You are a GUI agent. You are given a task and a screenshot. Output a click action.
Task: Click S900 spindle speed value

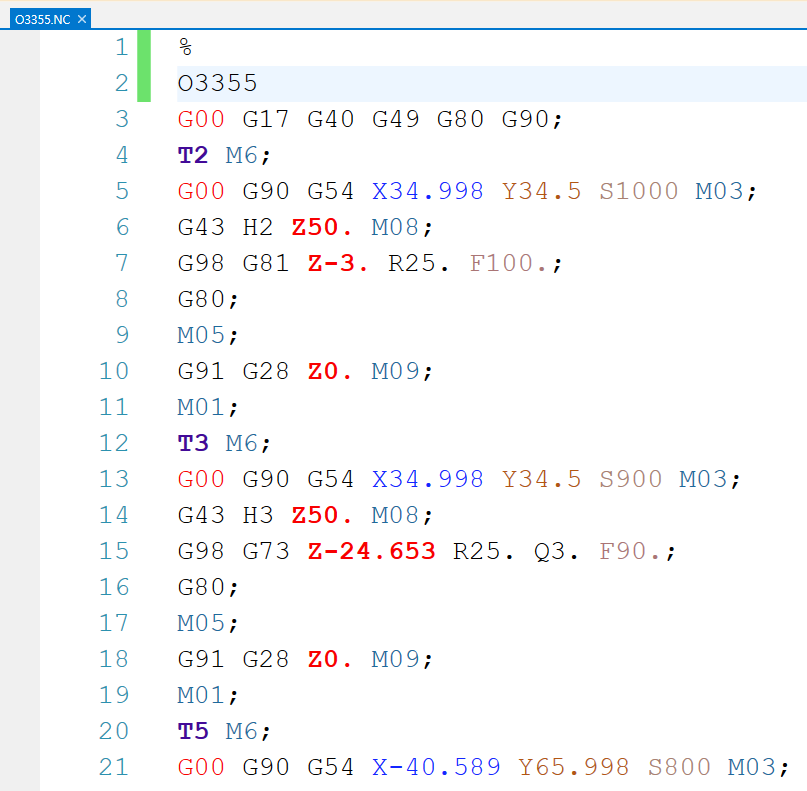[x=630, y=480]
